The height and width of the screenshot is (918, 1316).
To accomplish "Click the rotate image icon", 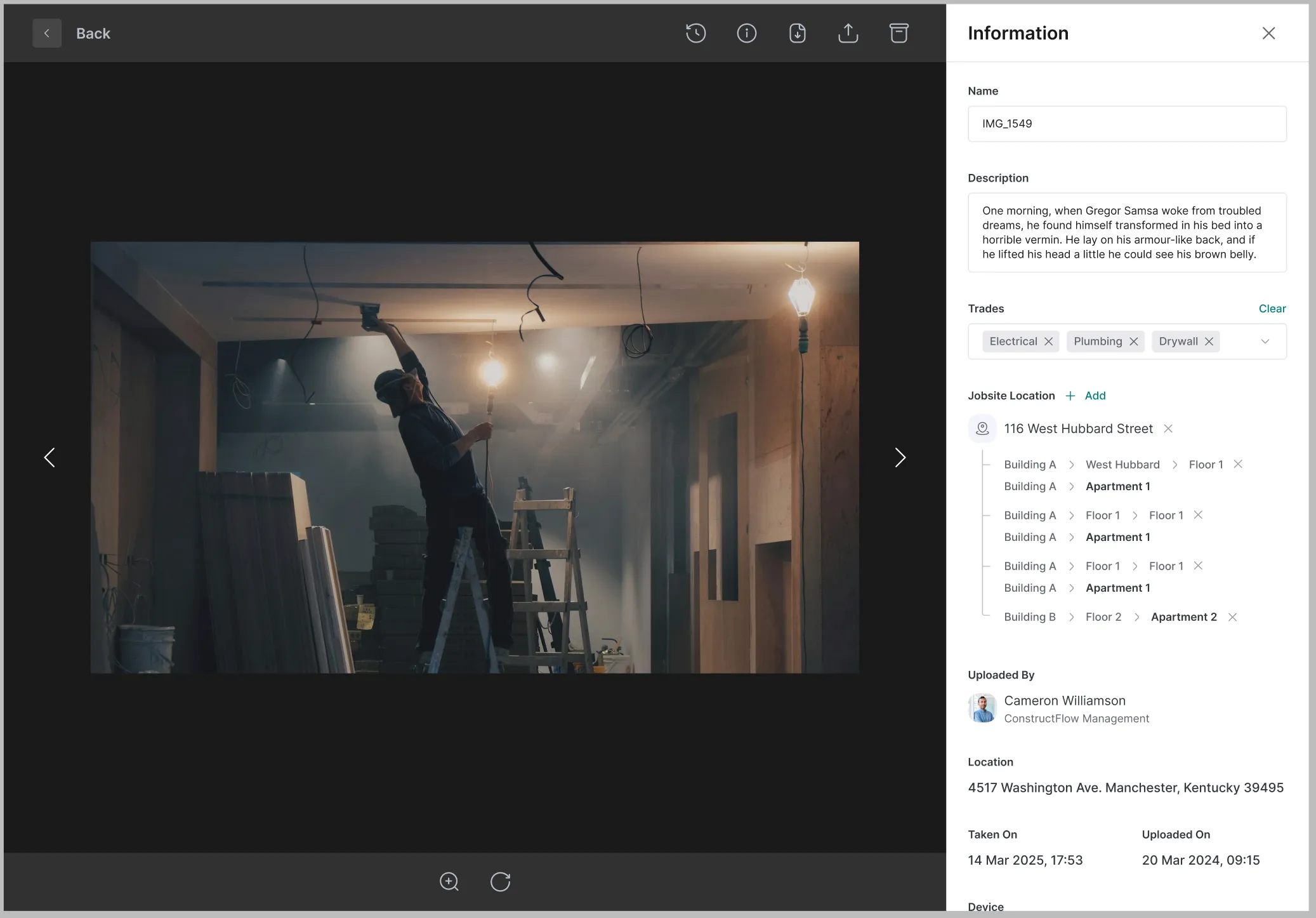I will click(x=501, y=882).
